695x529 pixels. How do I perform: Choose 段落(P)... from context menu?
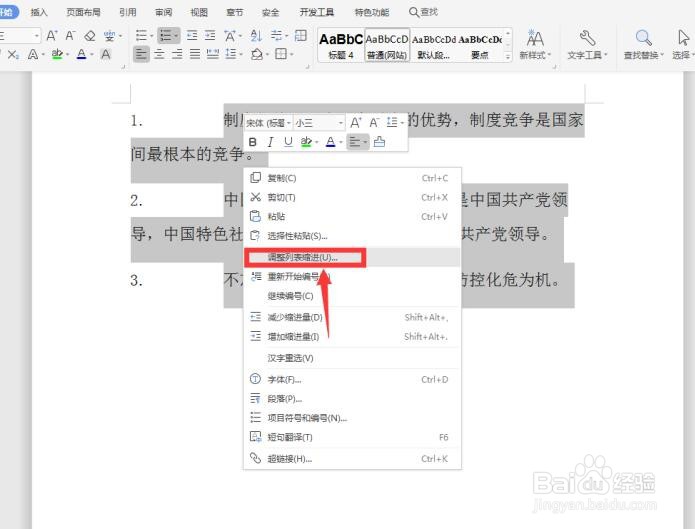point(352,399)
